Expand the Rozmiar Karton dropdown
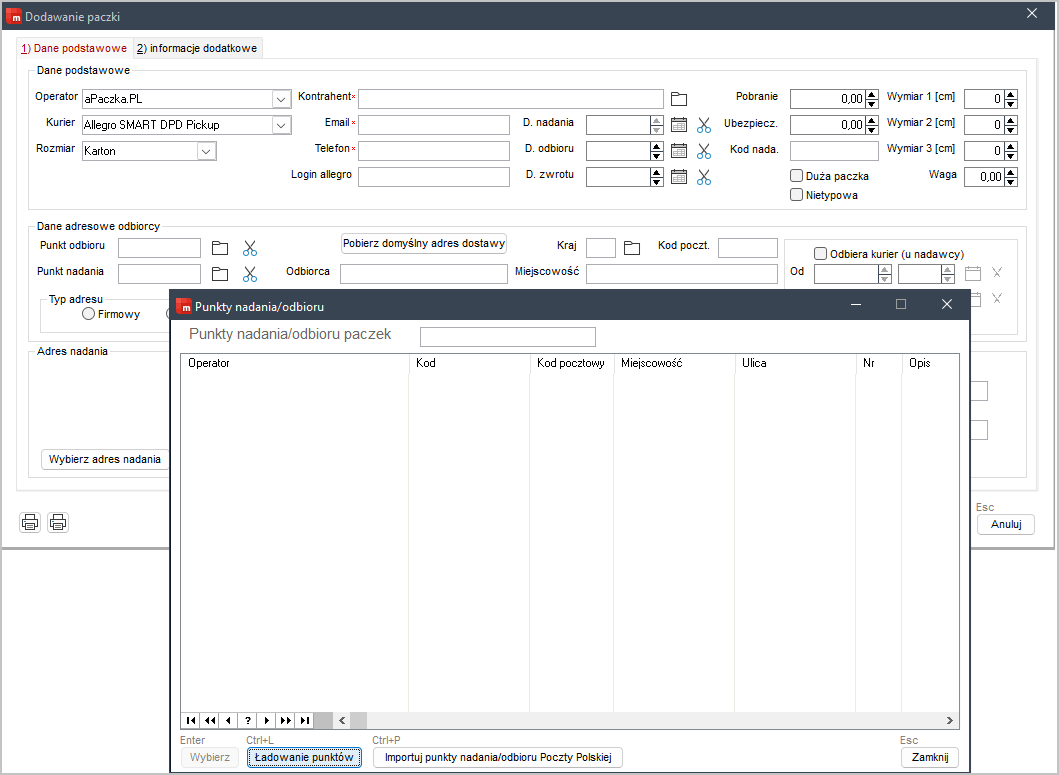Viewport: 1059px width, 775px height. (207, 151)
